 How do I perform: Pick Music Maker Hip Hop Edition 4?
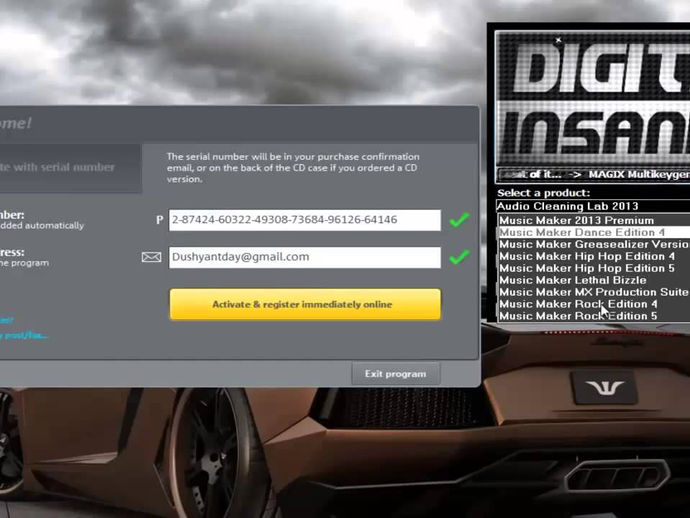[594, 256]
